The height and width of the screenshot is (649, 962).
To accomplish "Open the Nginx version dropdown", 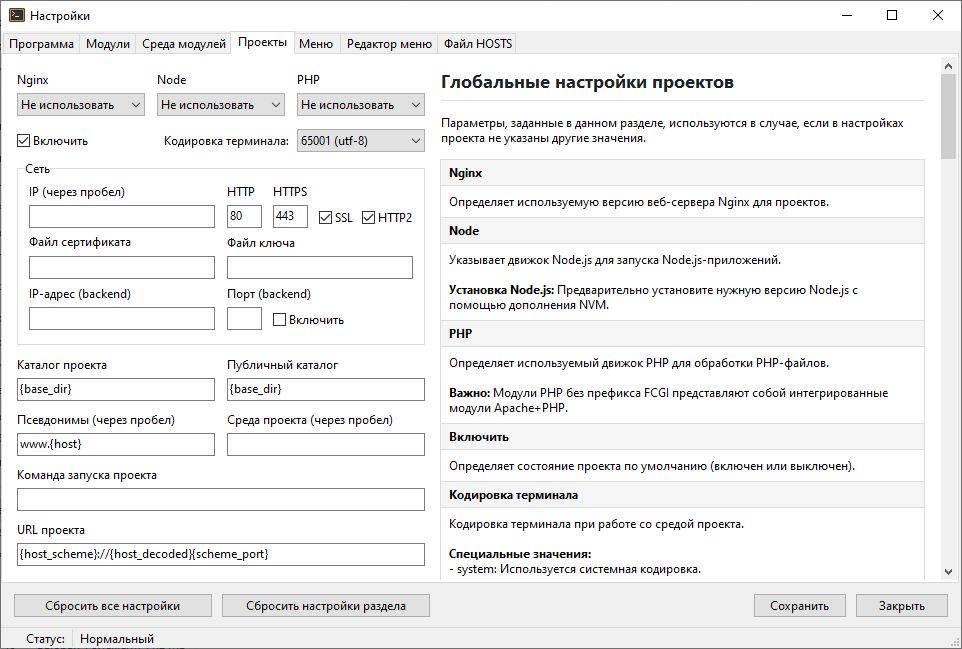I will (x=81, y=104).
